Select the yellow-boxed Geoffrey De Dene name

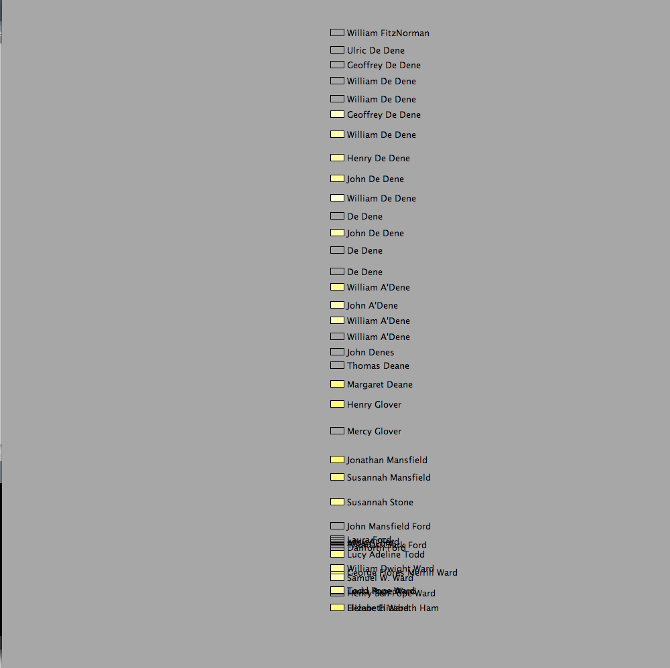pos(384,115)
